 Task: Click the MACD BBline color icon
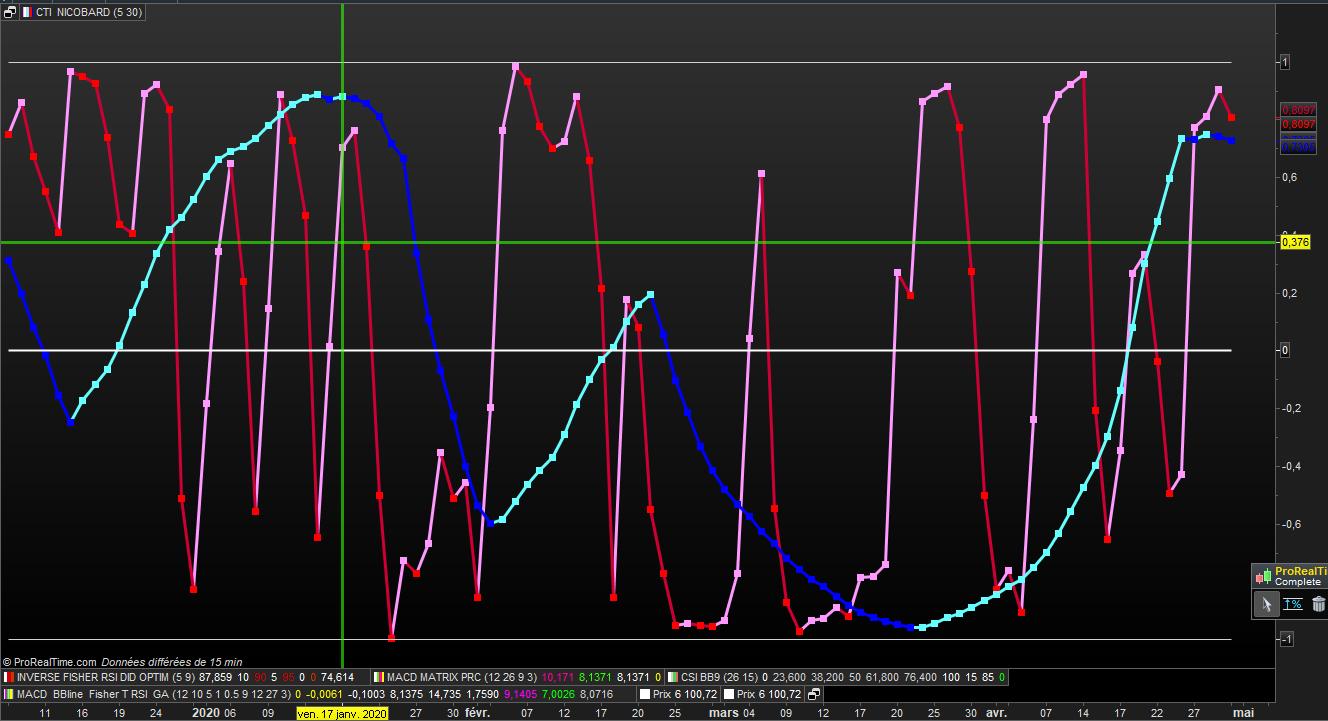pos(9,693)
